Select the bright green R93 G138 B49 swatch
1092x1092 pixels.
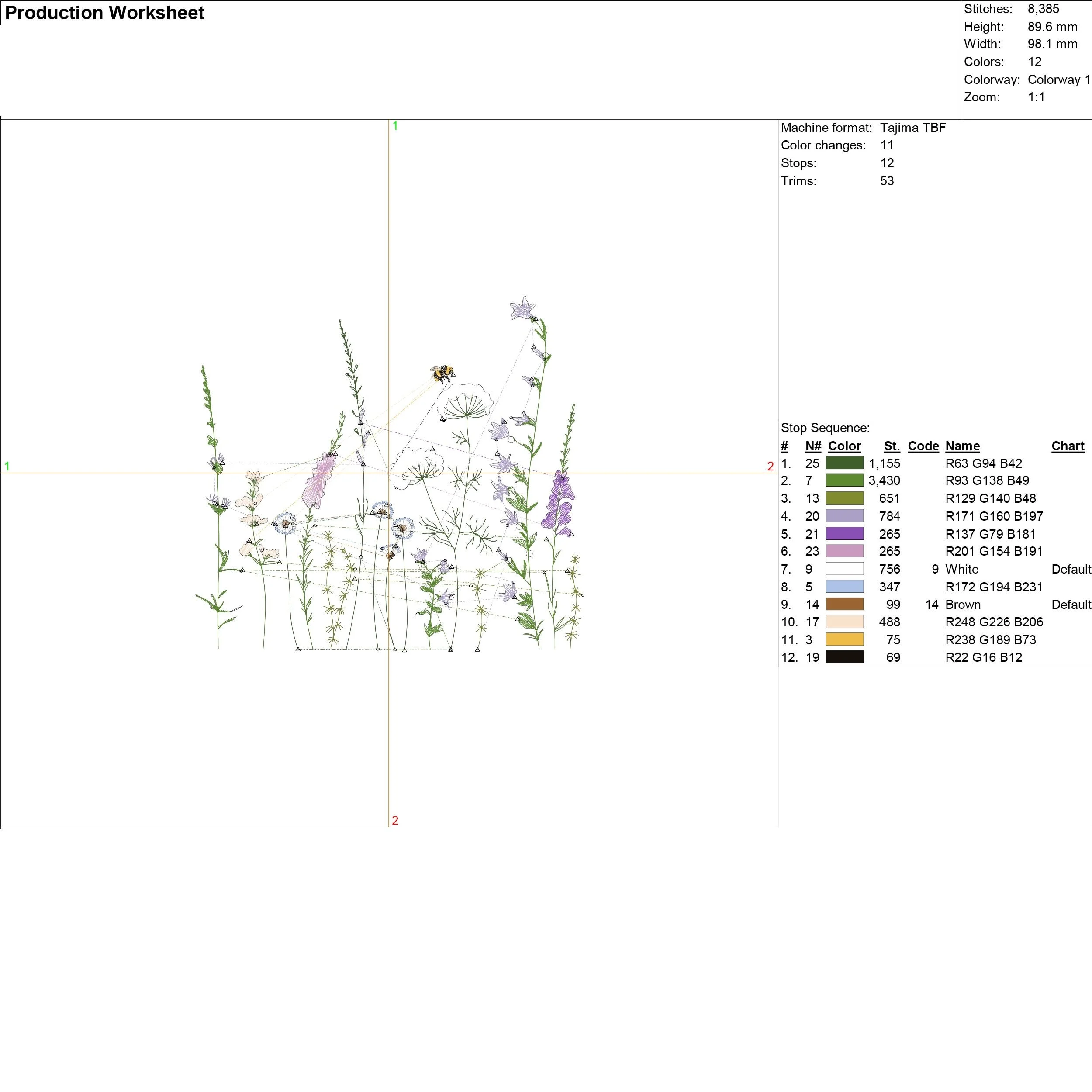point(844,480)
